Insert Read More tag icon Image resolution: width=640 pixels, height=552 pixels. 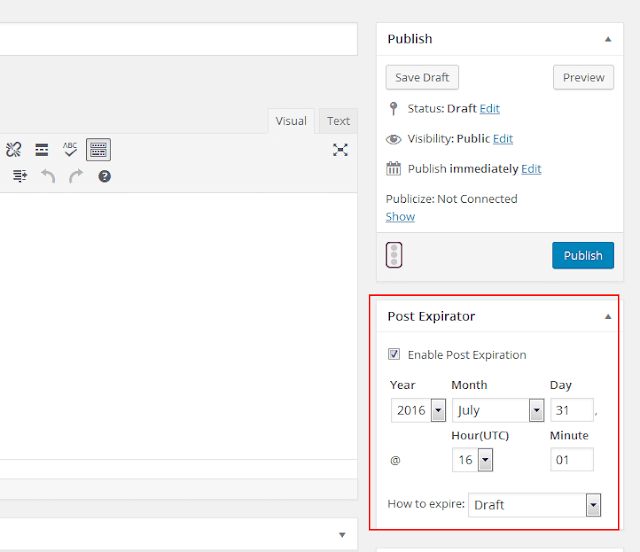point(42,149)
